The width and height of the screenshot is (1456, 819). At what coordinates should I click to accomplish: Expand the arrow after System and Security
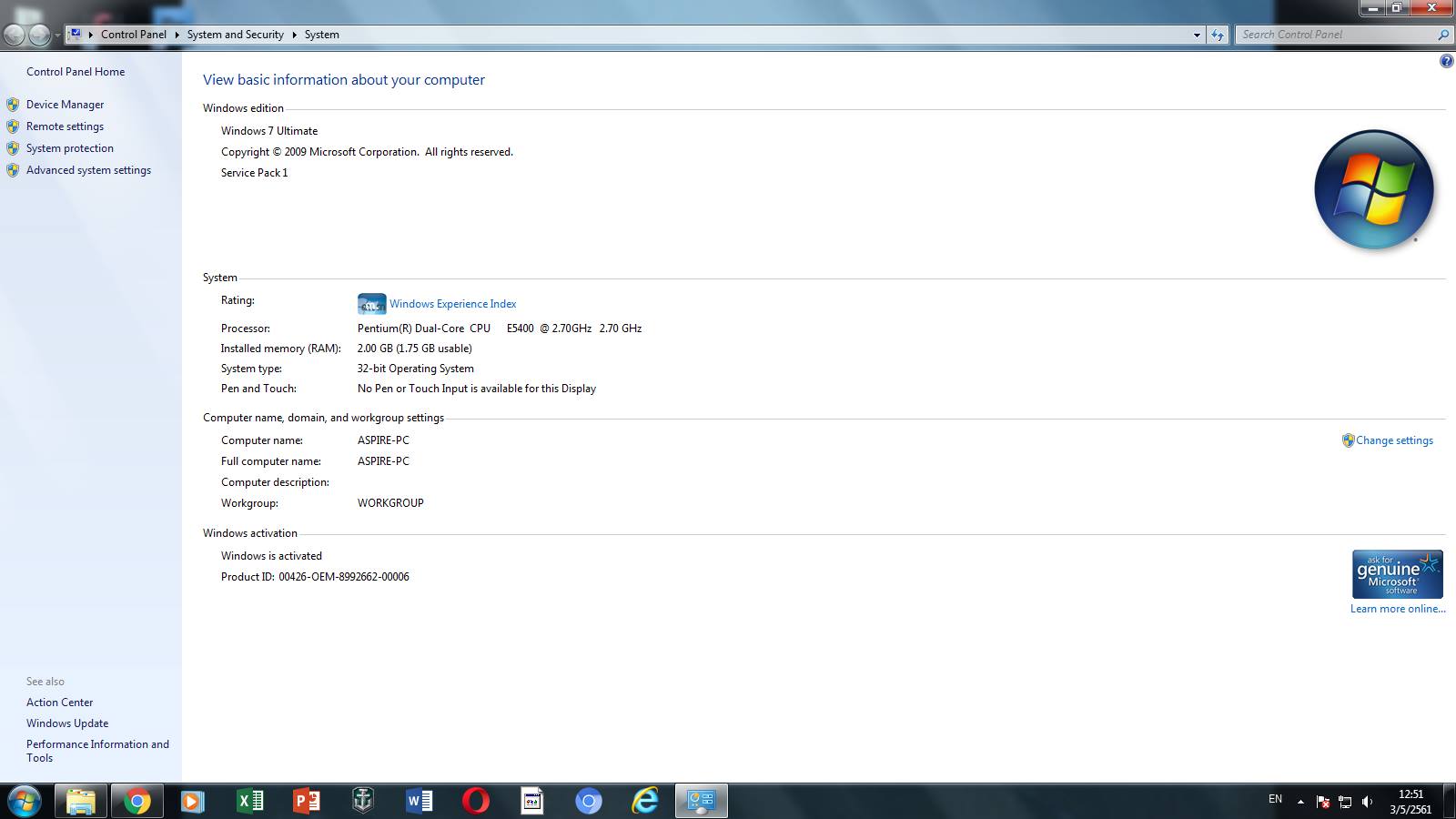[x=294, y=35]
